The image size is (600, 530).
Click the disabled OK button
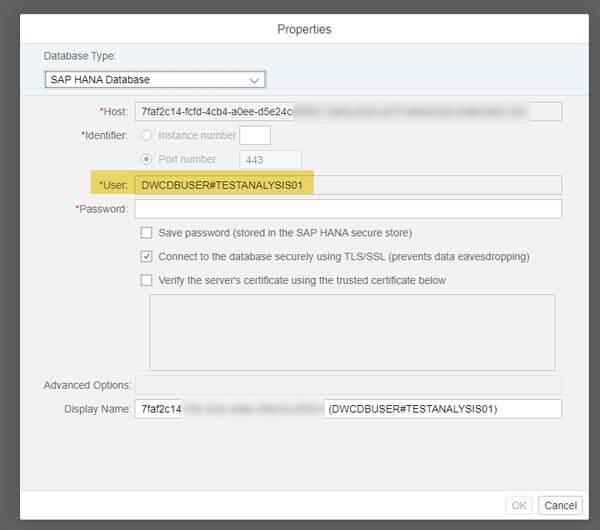tap(519, 506)
